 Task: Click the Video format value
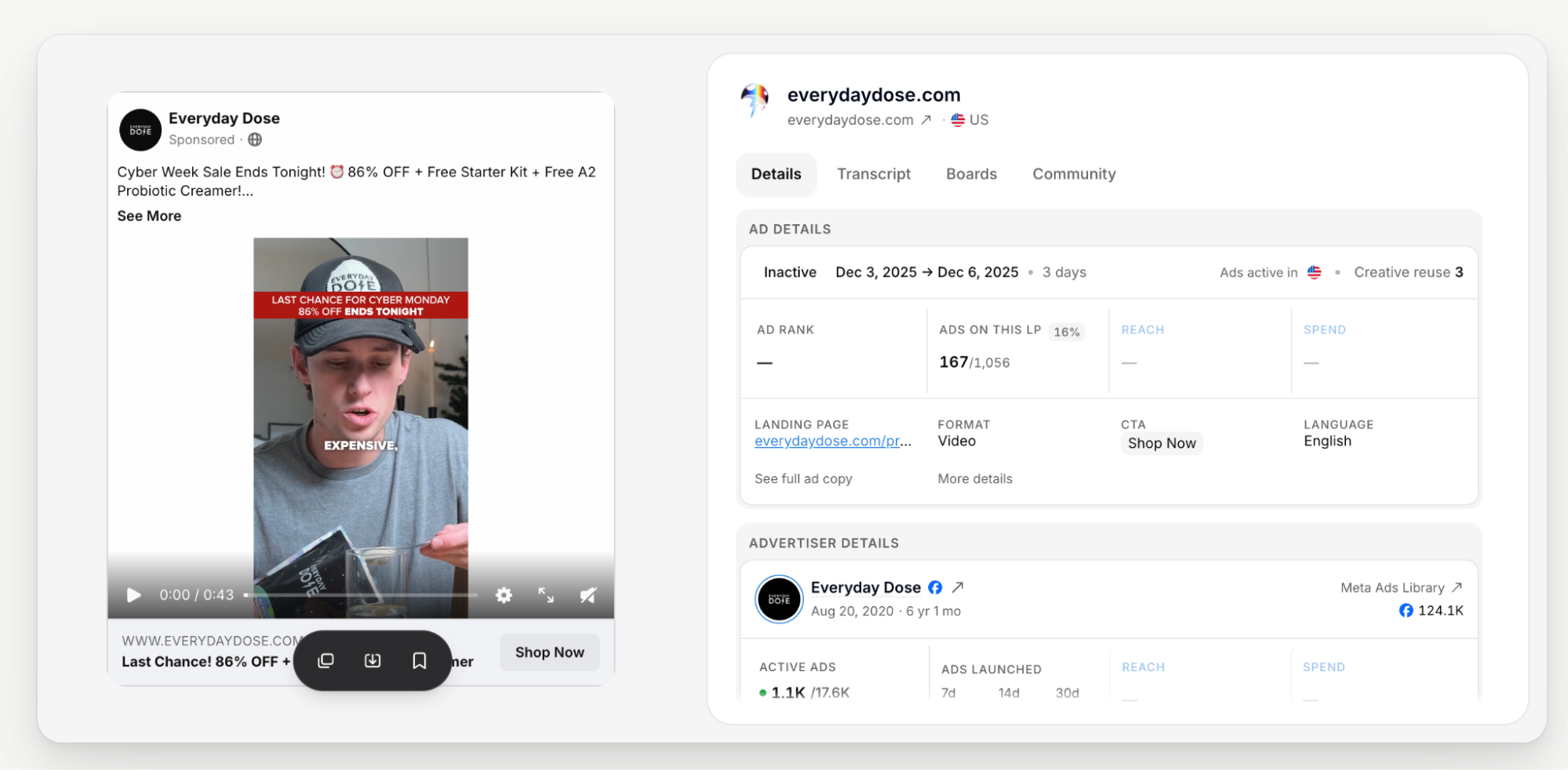coord(957,441)
